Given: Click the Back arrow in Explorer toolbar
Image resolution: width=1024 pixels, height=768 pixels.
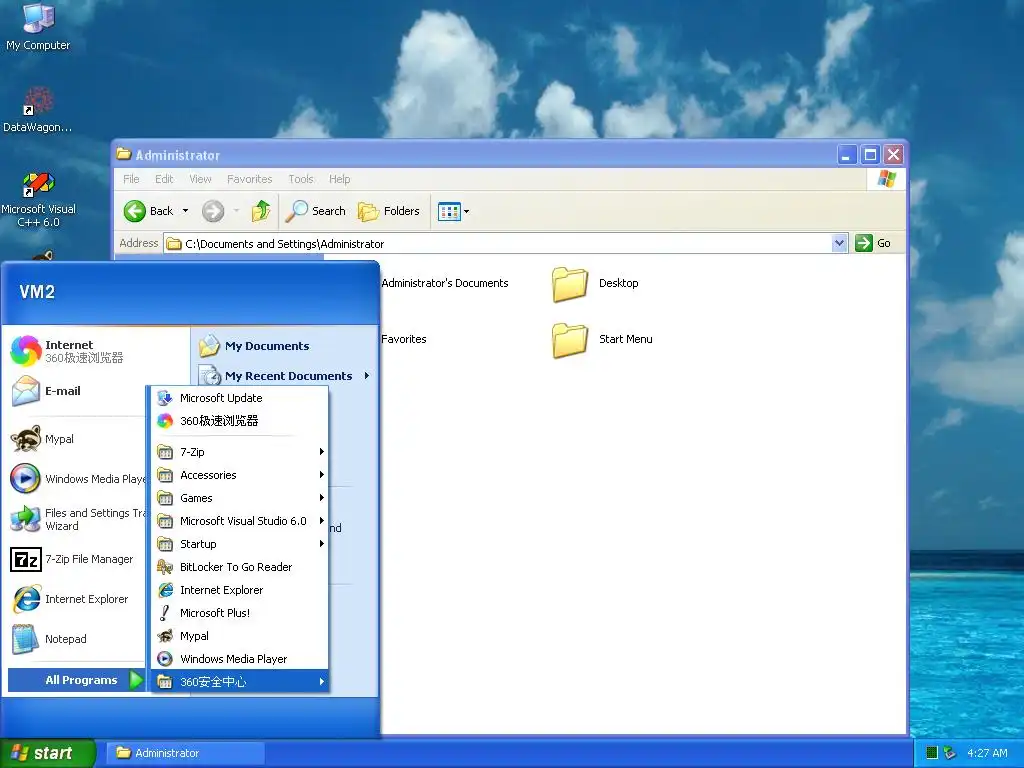Looking at the screenshot, I should (148, 211).
